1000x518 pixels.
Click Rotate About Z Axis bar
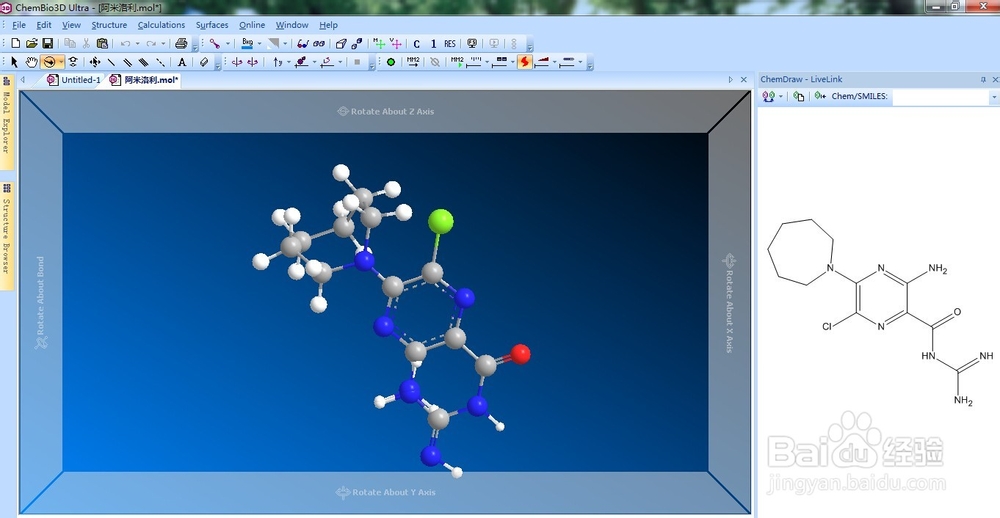coord(385,111)
